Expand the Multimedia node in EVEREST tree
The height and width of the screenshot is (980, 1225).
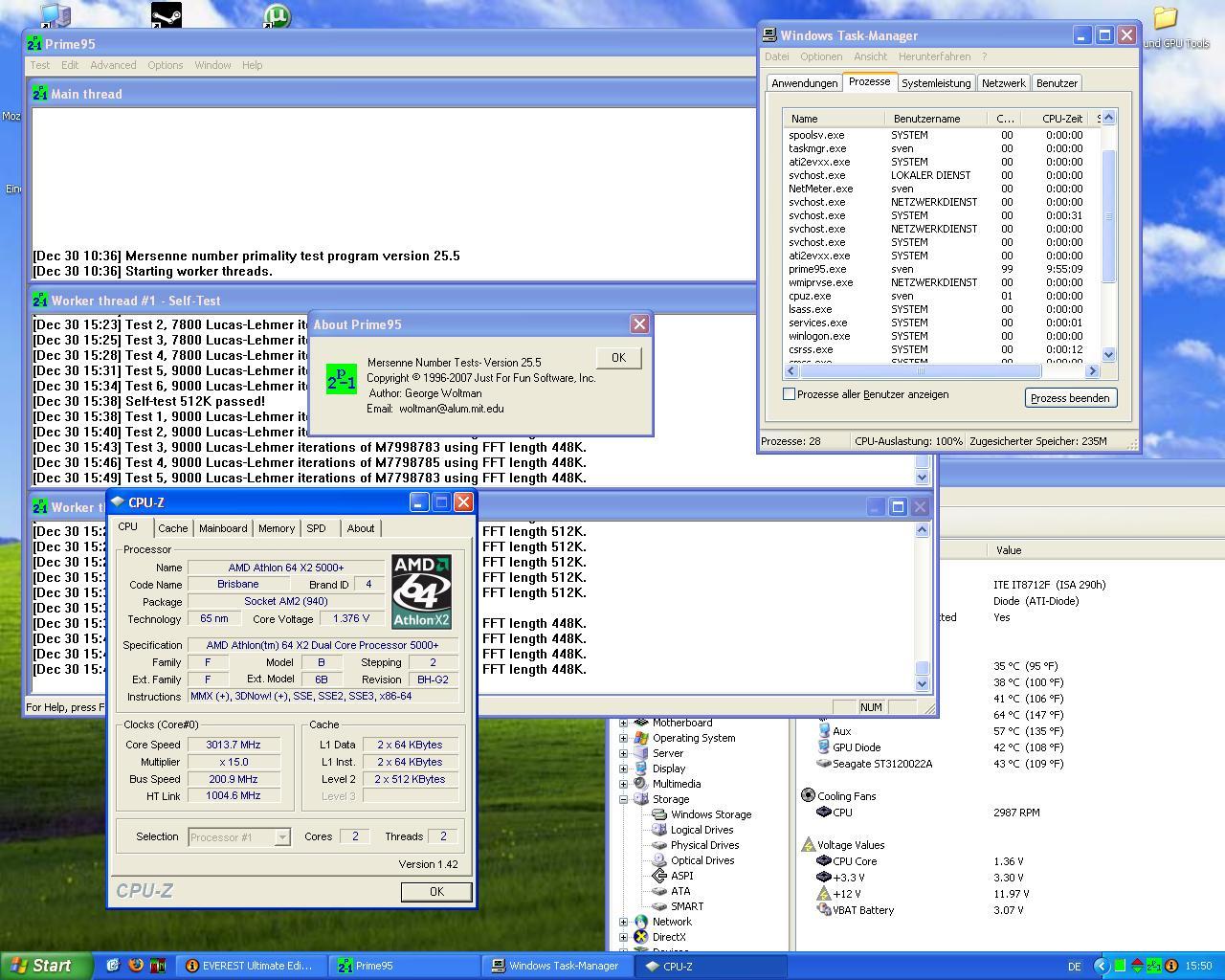pyautogui.click(x=624, y=784)
